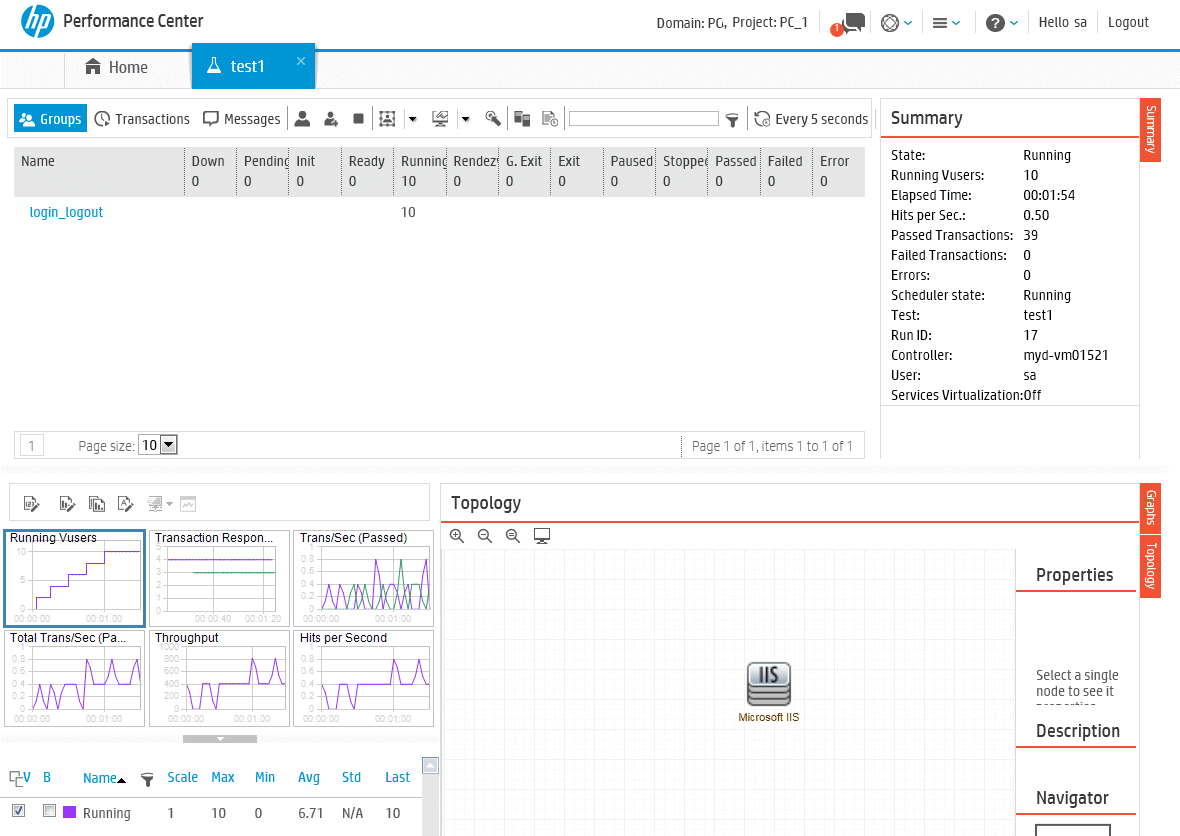Click the line graph thumbnail icon in toolbar
Screen dimensions: 1180x836
188,503
